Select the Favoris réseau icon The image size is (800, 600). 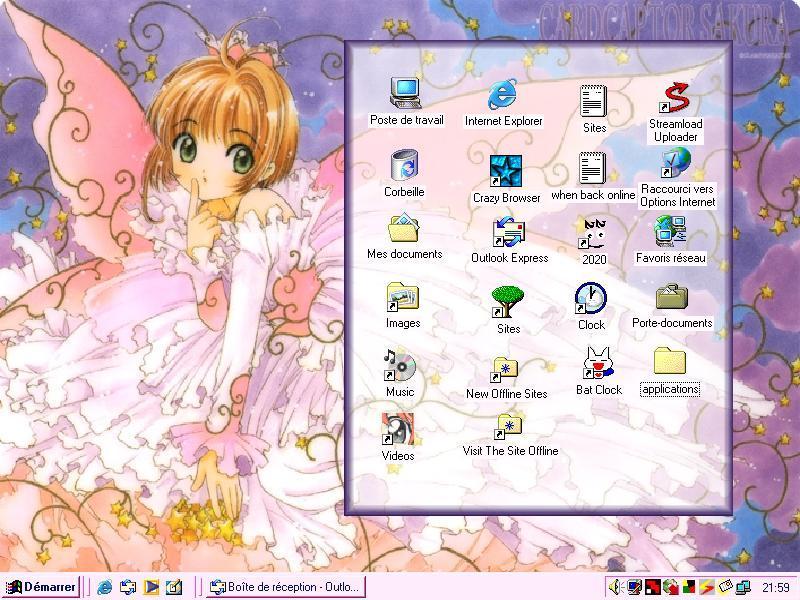click(x=670, y=240)
